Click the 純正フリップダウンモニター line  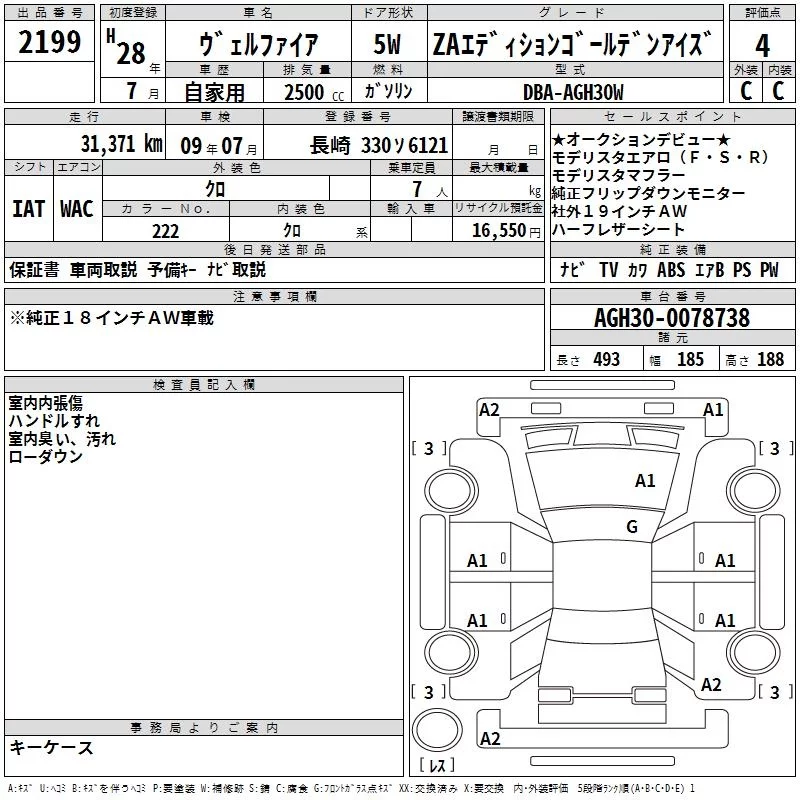[648, 193]
